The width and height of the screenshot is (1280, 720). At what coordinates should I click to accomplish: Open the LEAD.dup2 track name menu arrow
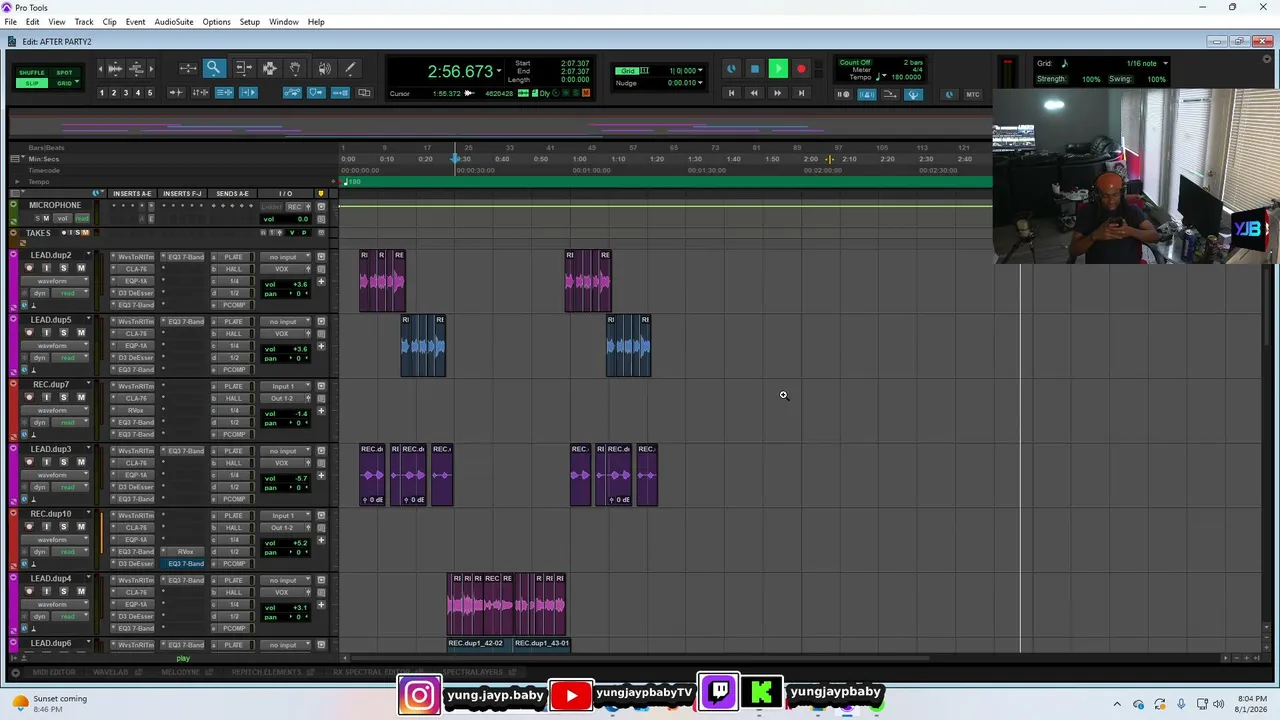(88, 255)
